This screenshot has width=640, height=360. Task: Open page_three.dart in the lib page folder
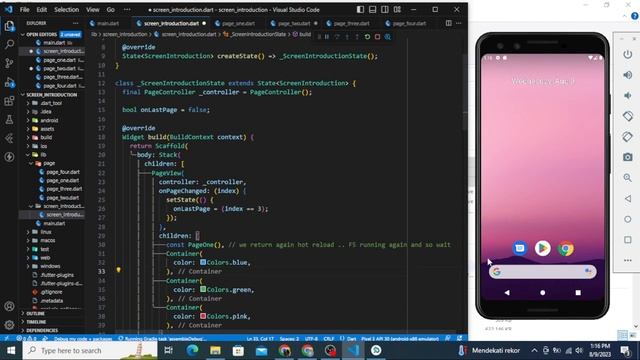pyautogui.click(x=64, y=189)
